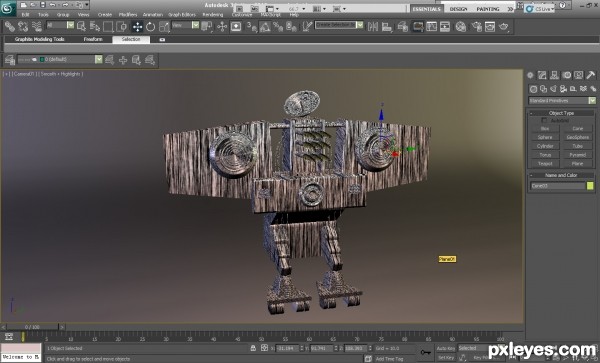Switch to the Hierarchy command panel tab
This screenshot has width=600, height=363.
(x=554, y=75)
